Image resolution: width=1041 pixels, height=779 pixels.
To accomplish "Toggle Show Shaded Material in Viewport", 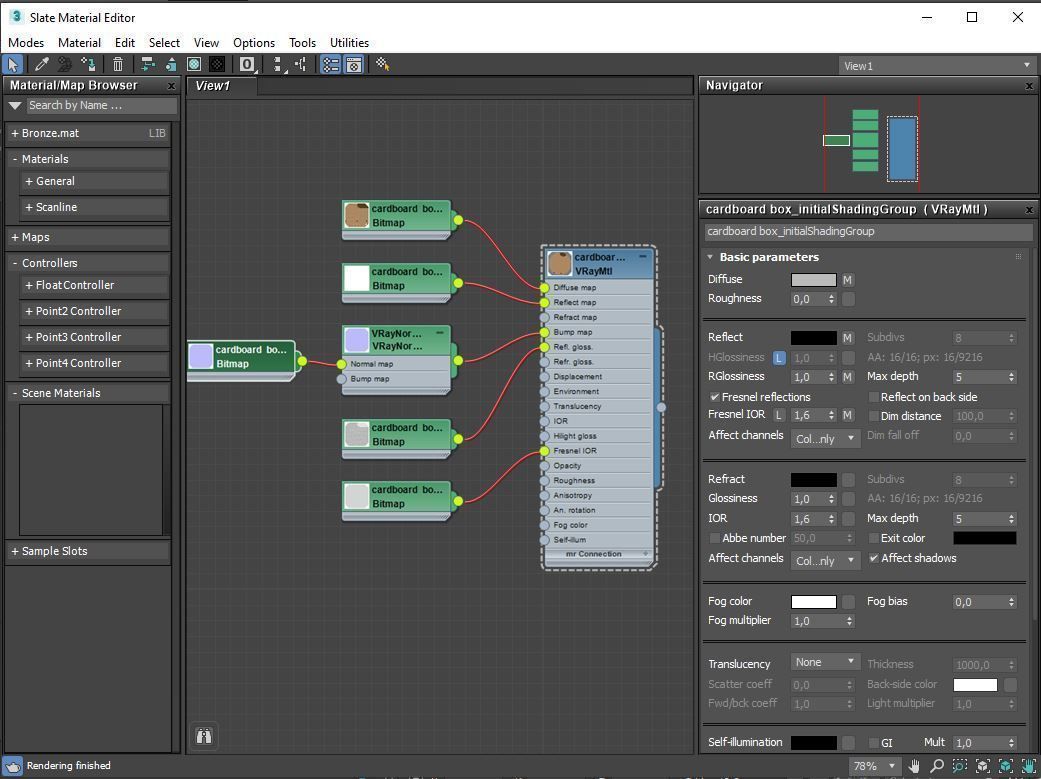I will coord(194,64).
